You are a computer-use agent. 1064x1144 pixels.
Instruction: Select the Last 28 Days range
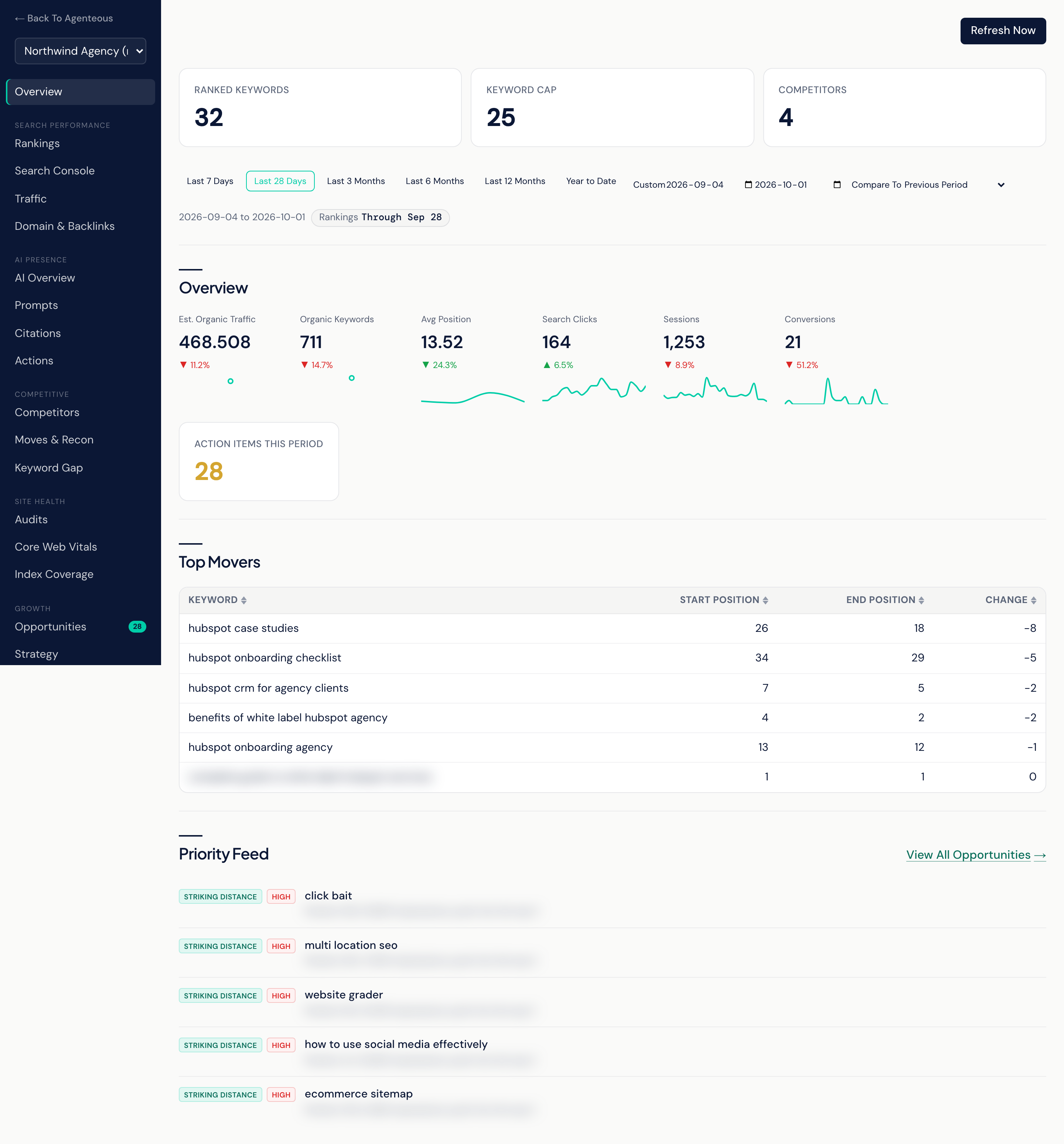pos(280,181)
